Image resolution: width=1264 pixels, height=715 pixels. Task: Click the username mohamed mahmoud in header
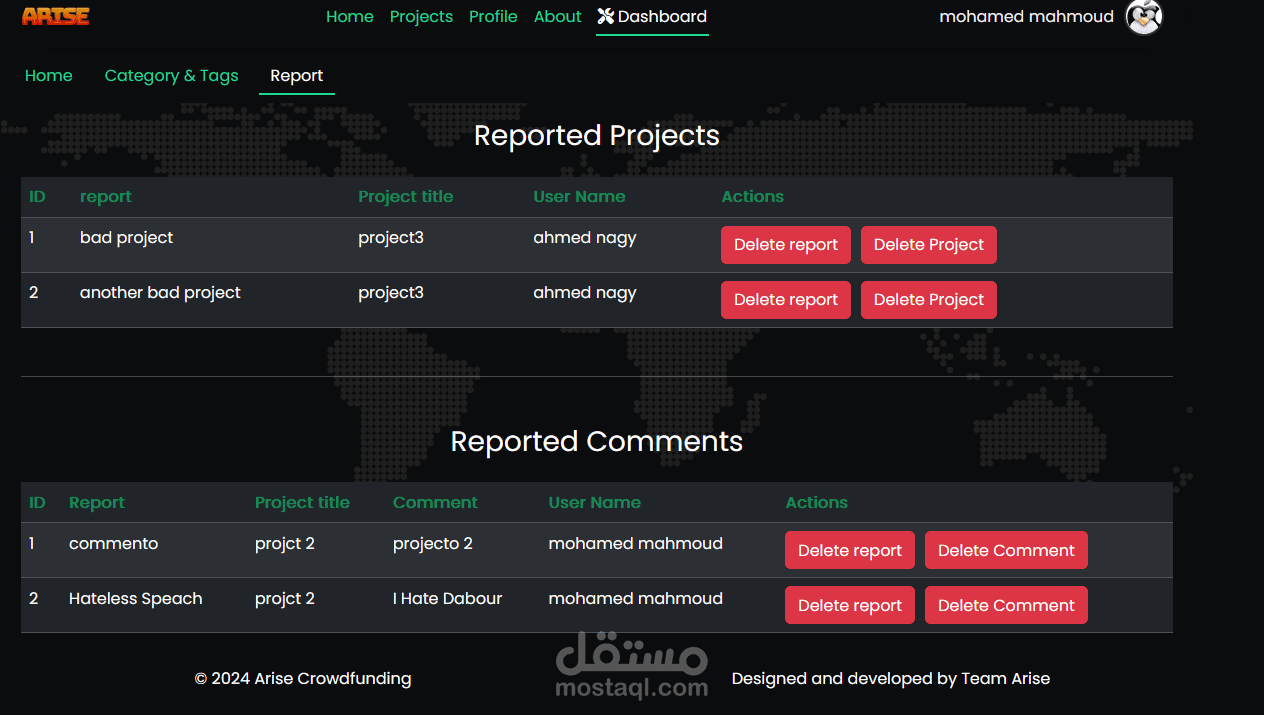[x=1027, y=16]
